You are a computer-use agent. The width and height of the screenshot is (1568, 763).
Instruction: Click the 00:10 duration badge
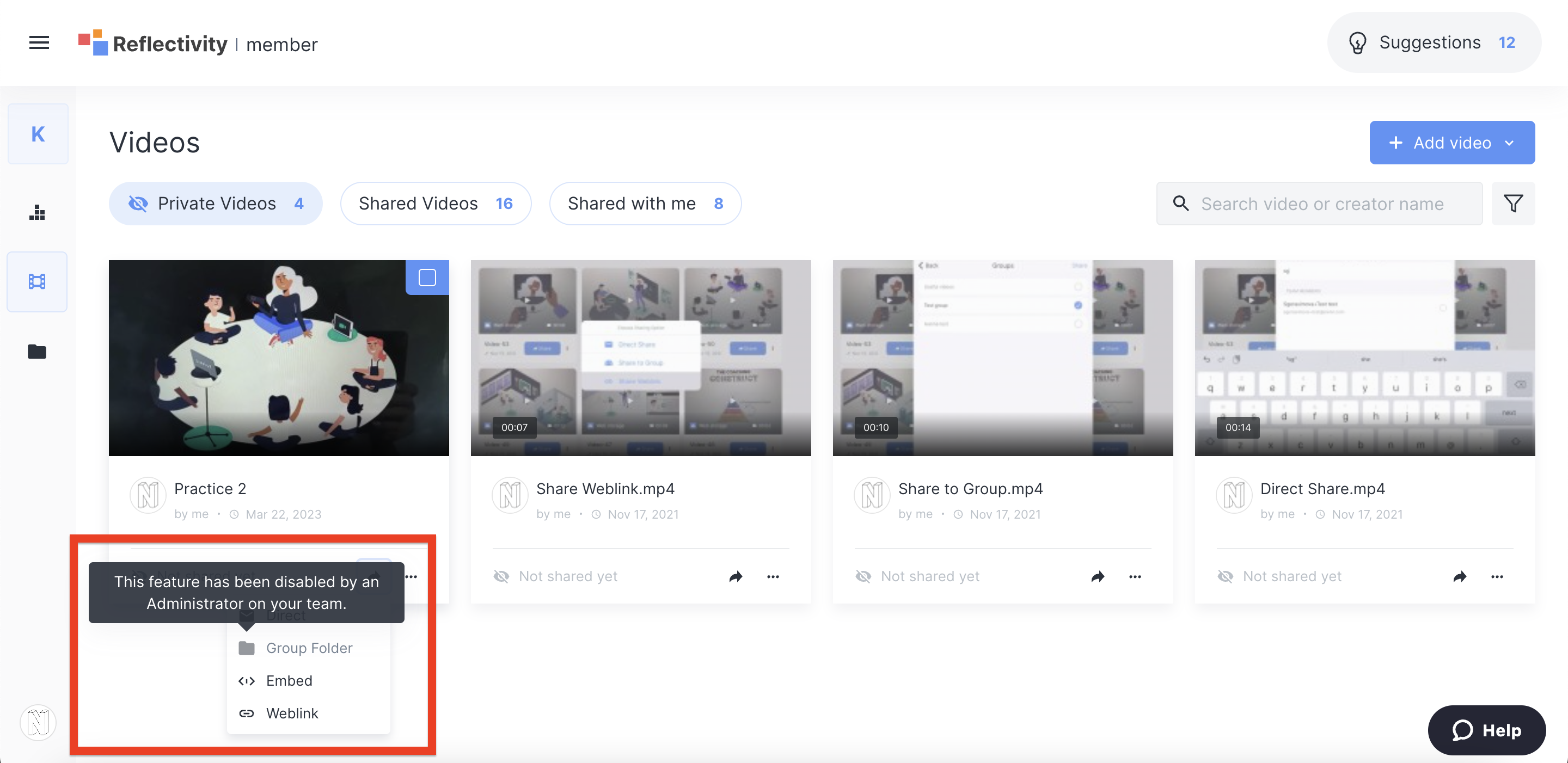point(876,427)
